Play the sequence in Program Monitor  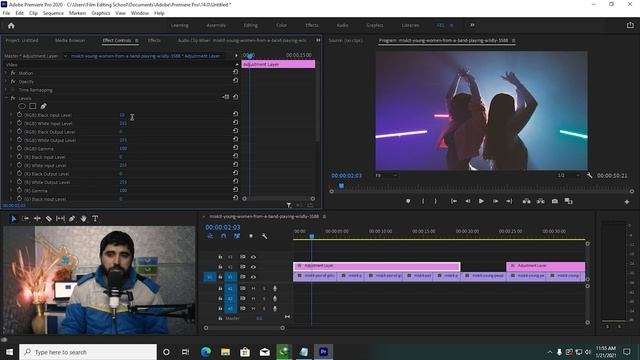tap(481, 201)
